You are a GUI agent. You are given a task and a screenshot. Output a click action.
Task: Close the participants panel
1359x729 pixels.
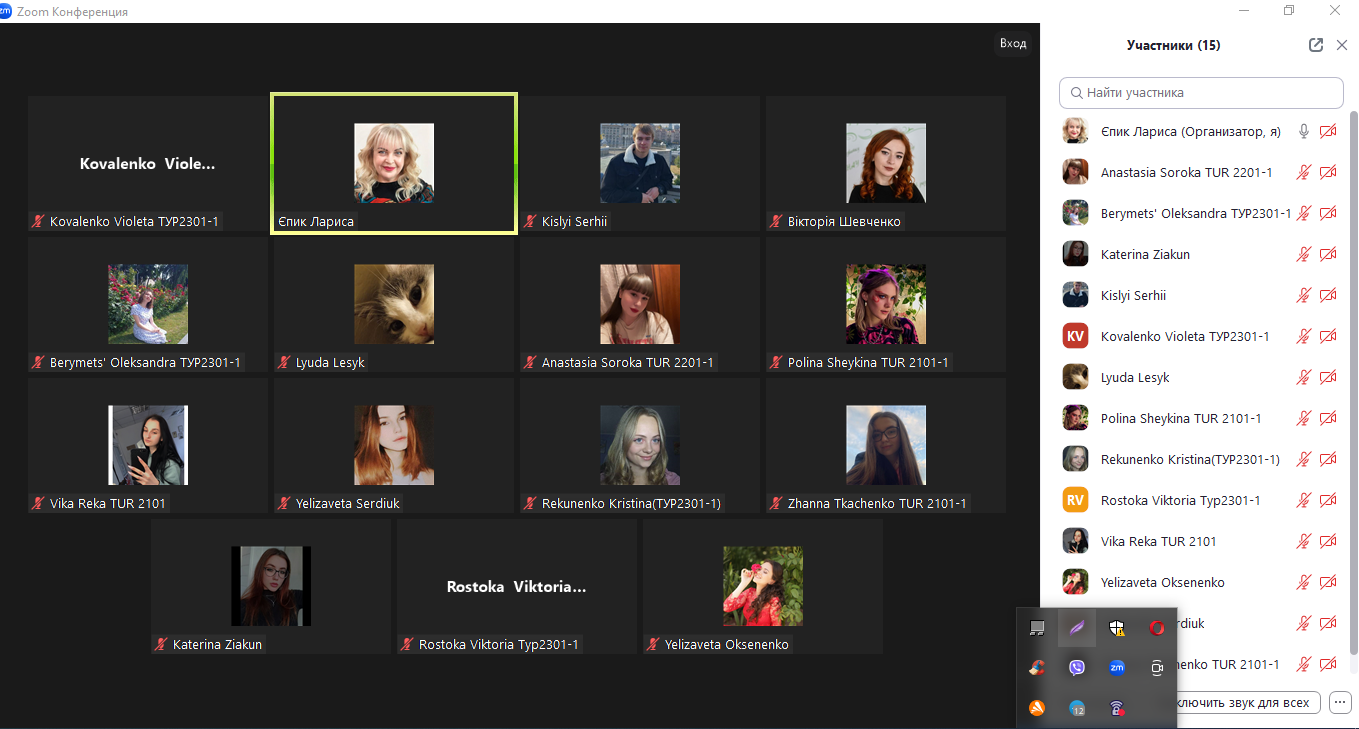(1342, 45)
